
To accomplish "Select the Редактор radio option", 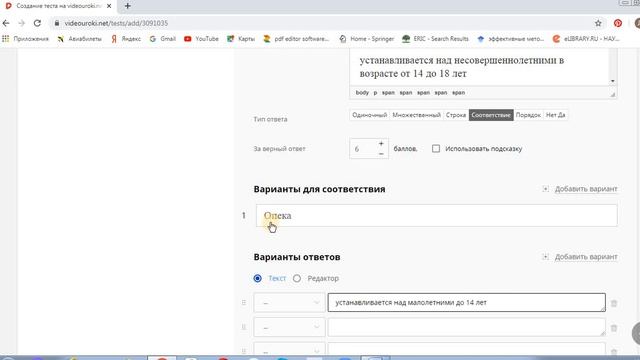I will (297, 278).
